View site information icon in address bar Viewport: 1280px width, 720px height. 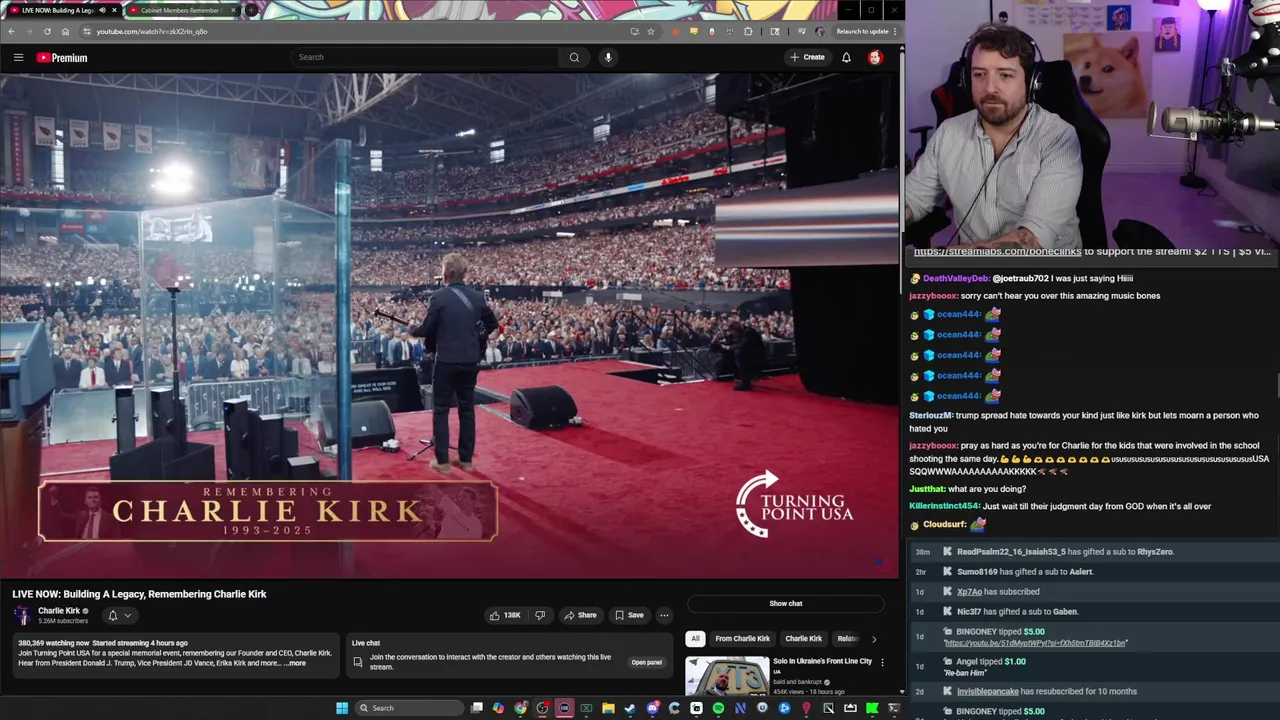(x=87, y=31)
